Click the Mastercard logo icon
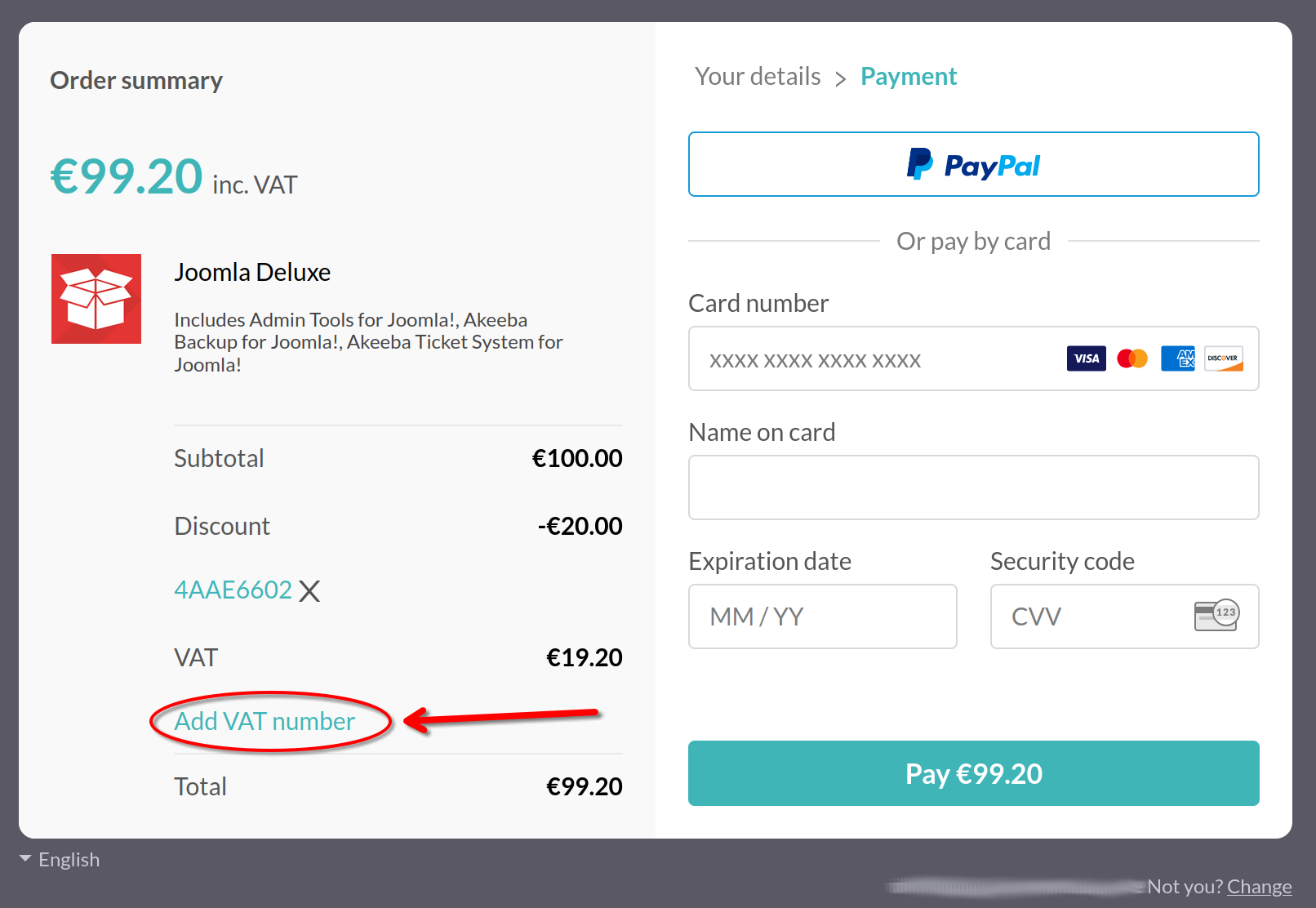This screenshot has width=1316, height=908. pos(1132,358)
